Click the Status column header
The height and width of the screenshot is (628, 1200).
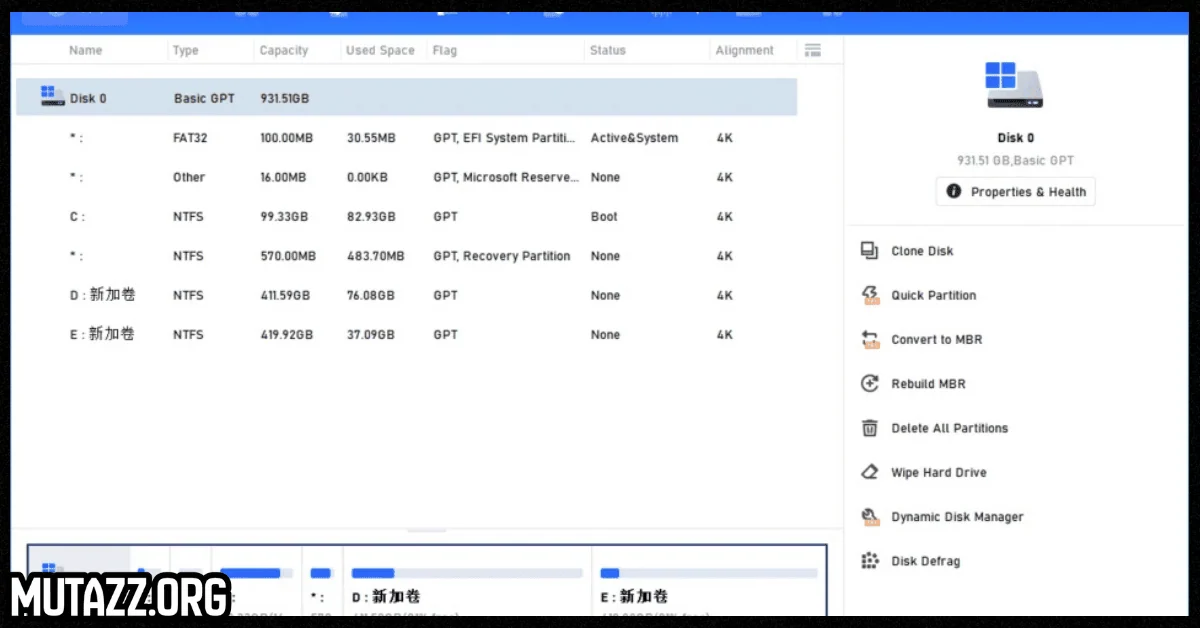click(608, 49)
